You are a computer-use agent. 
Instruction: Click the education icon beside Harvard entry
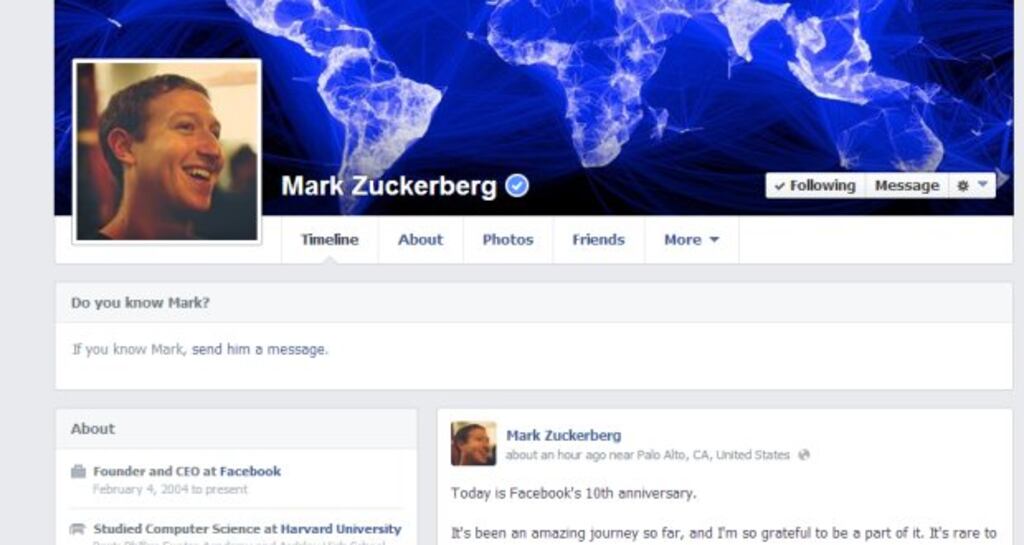point(78,529)
